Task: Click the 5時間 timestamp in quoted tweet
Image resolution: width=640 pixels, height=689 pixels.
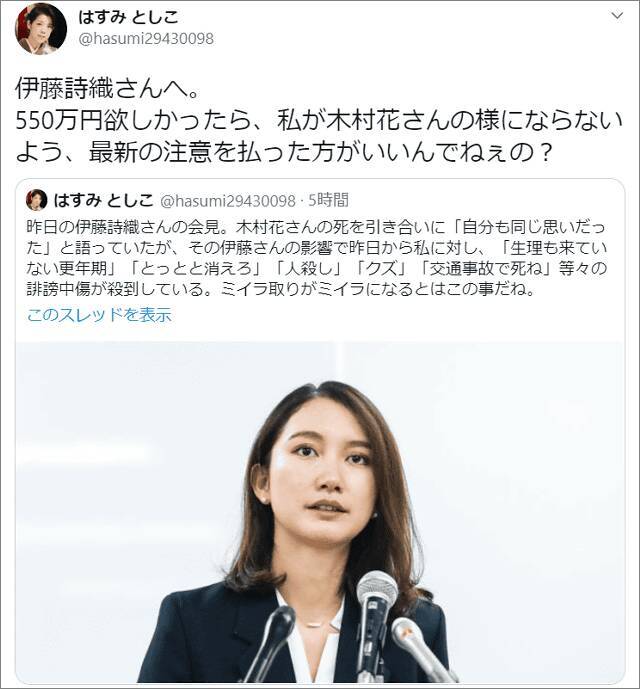Action: (328, 200)
